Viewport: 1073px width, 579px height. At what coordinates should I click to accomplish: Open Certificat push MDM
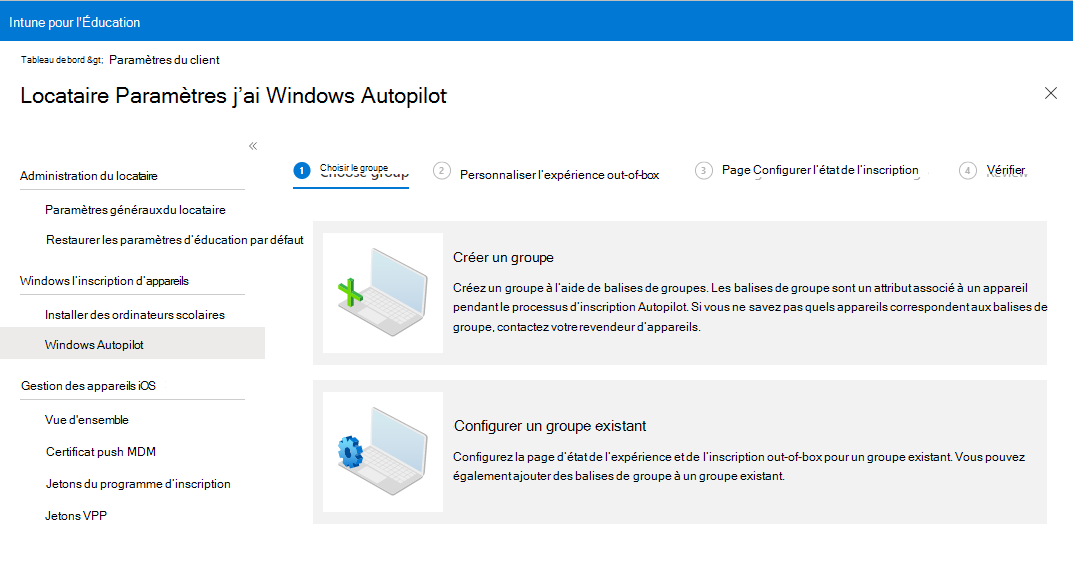tap(101, 452)
